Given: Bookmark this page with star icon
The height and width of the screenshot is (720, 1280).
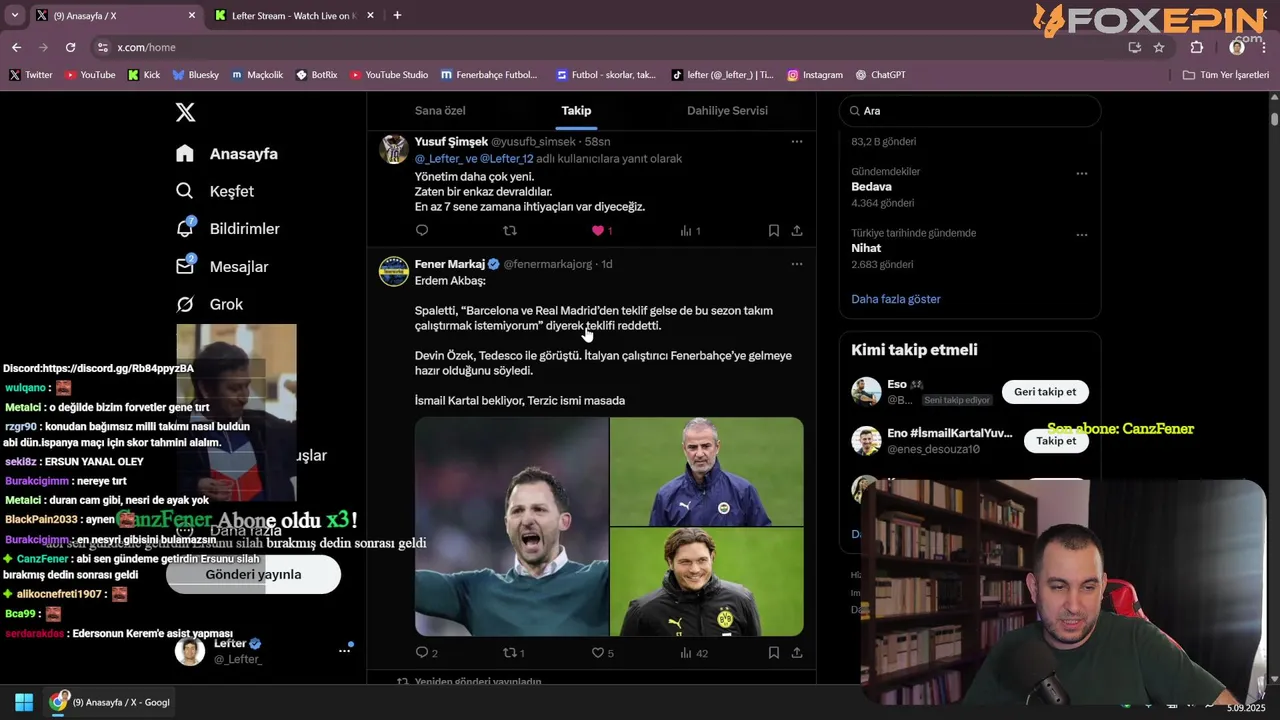Looking at the screenshot, I should [x=1159, y=47].
